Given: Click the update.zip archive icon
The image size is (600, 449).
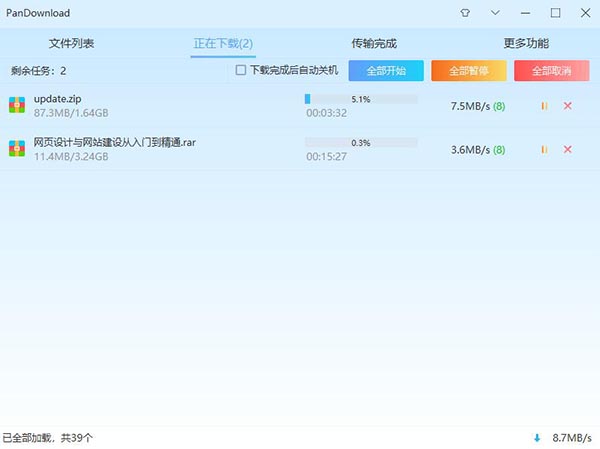Looking at the screenshot, I should click(x=17, y=105).
